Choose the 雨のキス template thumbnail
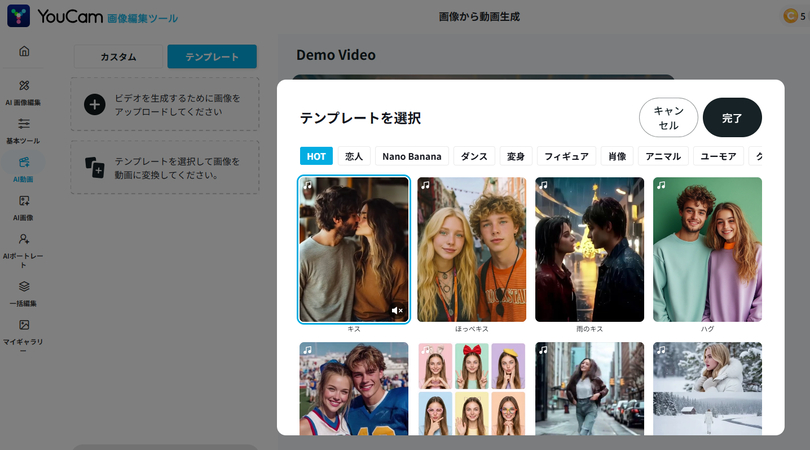The image size is (810, 450). (589, 250)
